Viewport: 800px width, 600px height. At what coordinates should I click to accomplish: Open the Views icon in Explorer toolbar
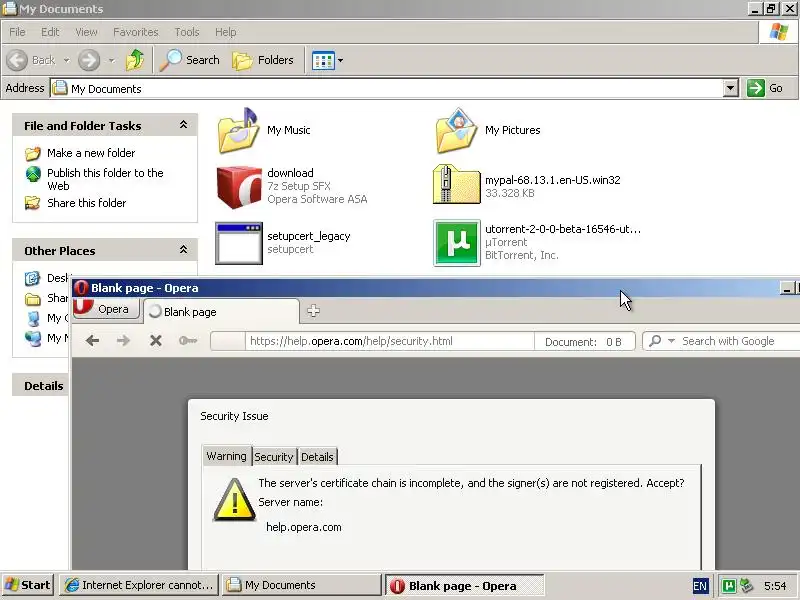pyautogui.click(x=323, y=61)
